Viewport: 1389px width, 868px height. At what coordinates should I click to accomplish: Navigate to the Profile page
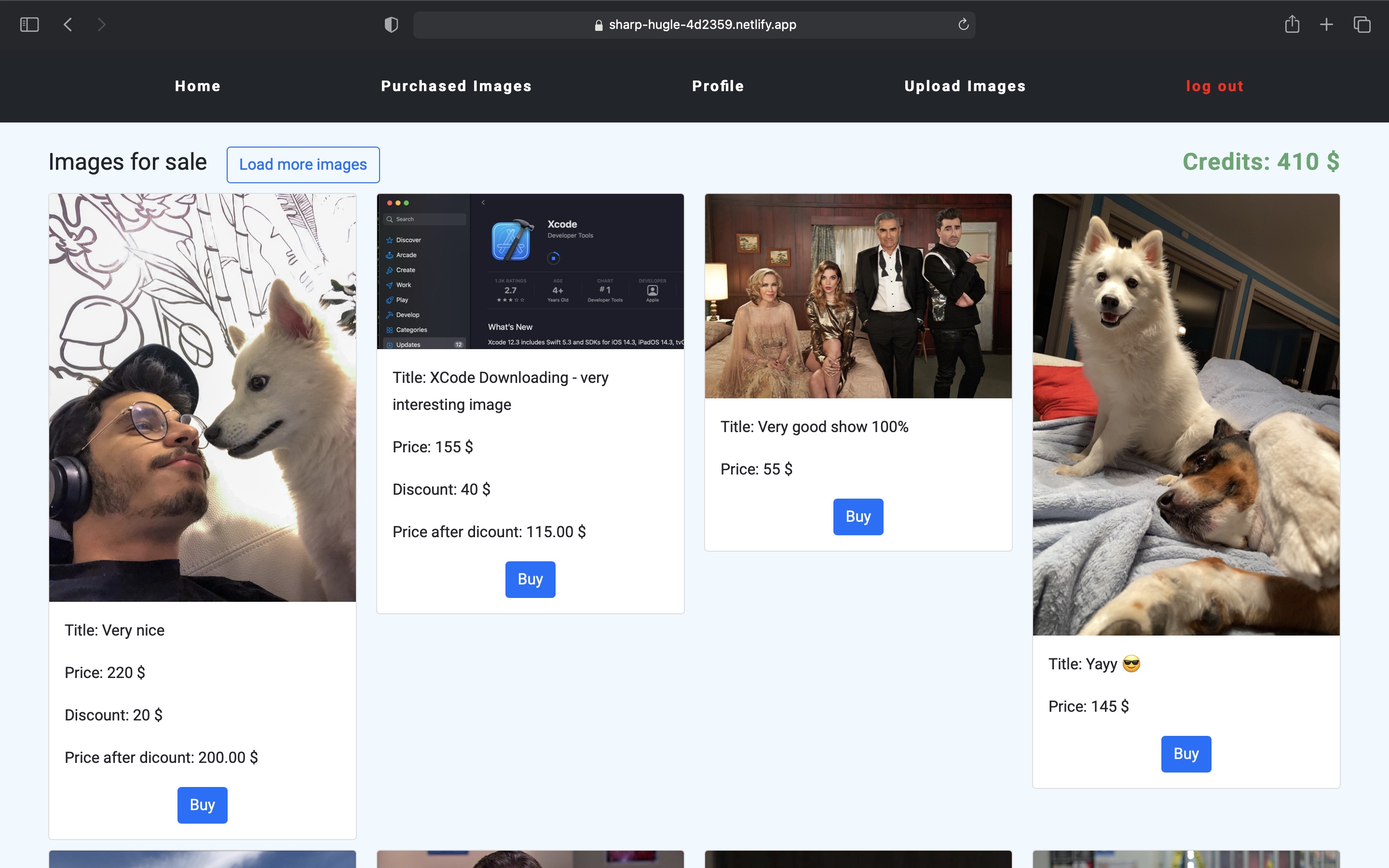click(x=718, y=86)
